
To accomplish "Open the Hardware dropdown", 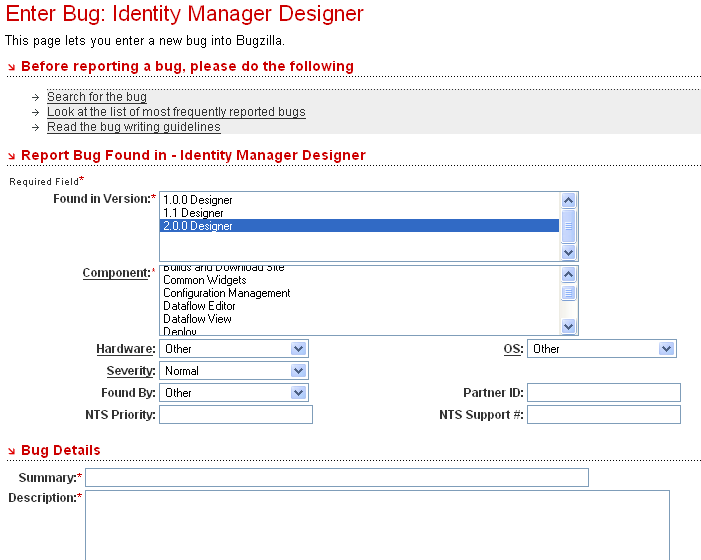I will click(x=233, y=349).
